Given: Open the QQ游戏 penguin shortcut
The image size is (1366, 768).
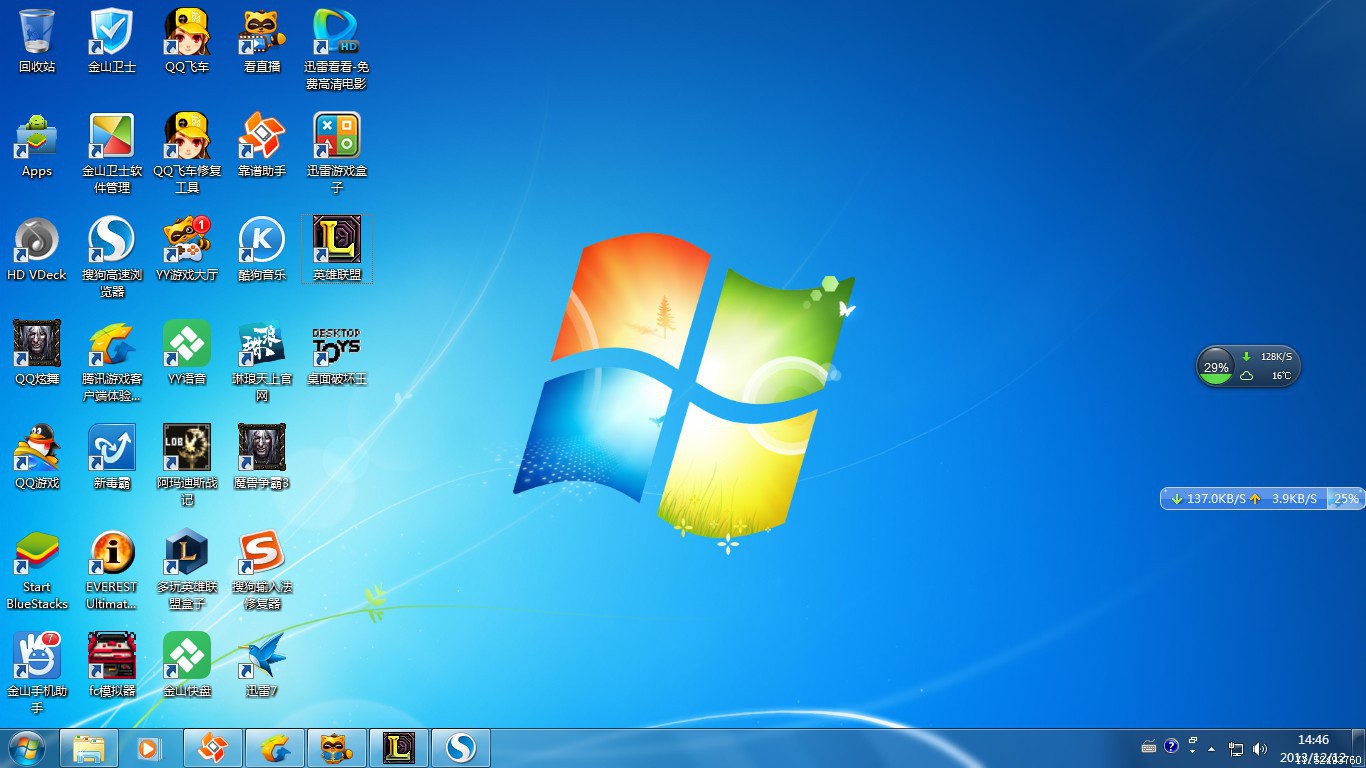Looking at the screenshot, I should (37, 457).
